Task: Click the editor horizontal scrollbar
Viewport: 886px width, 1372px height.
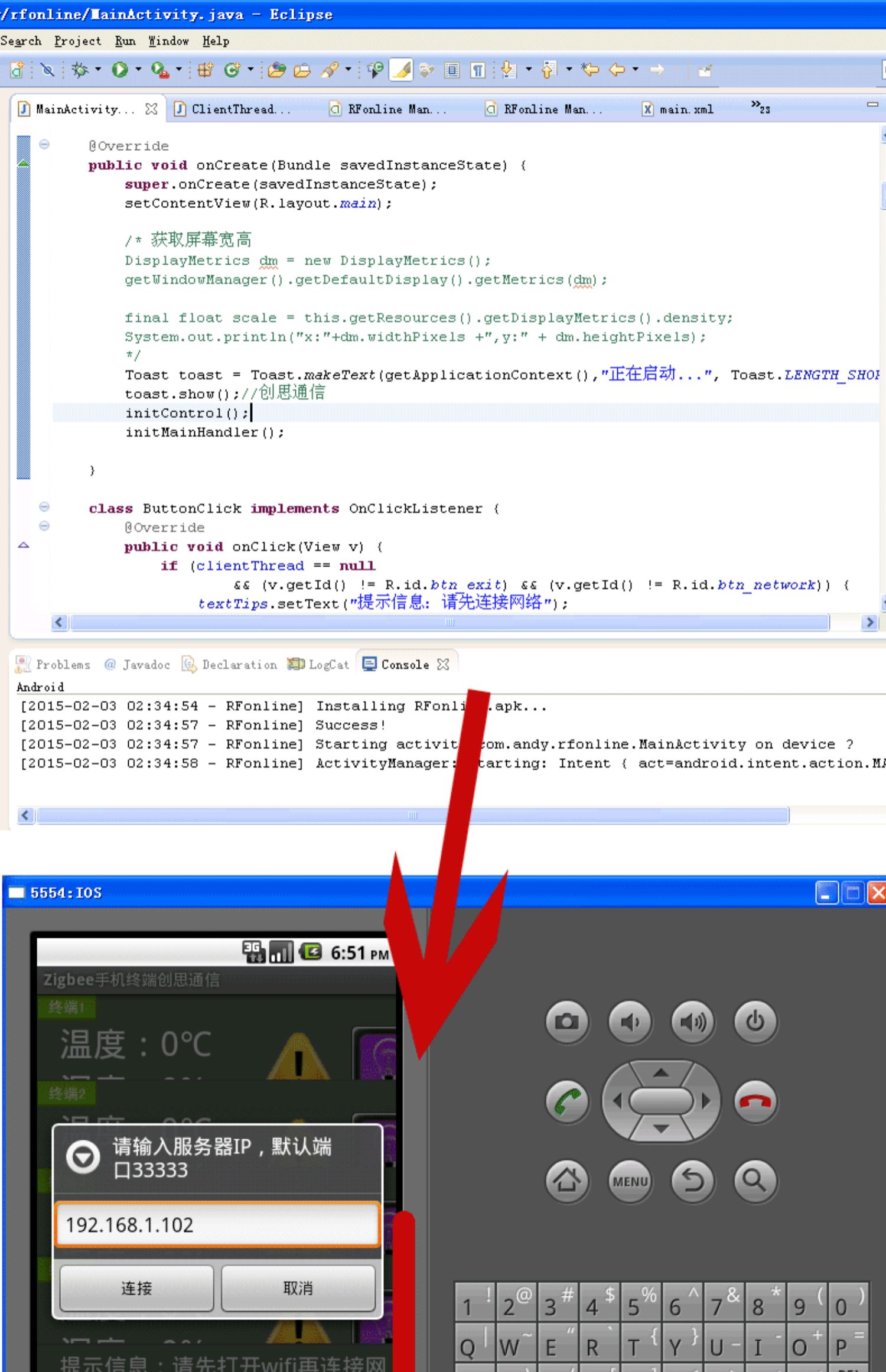Action: point(449,622)
